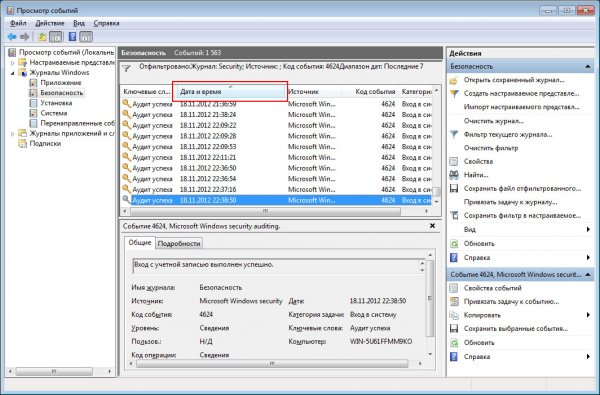
Task: Click the computer name WIN-5U61FFMM9KO value
Action: (381, 341)
